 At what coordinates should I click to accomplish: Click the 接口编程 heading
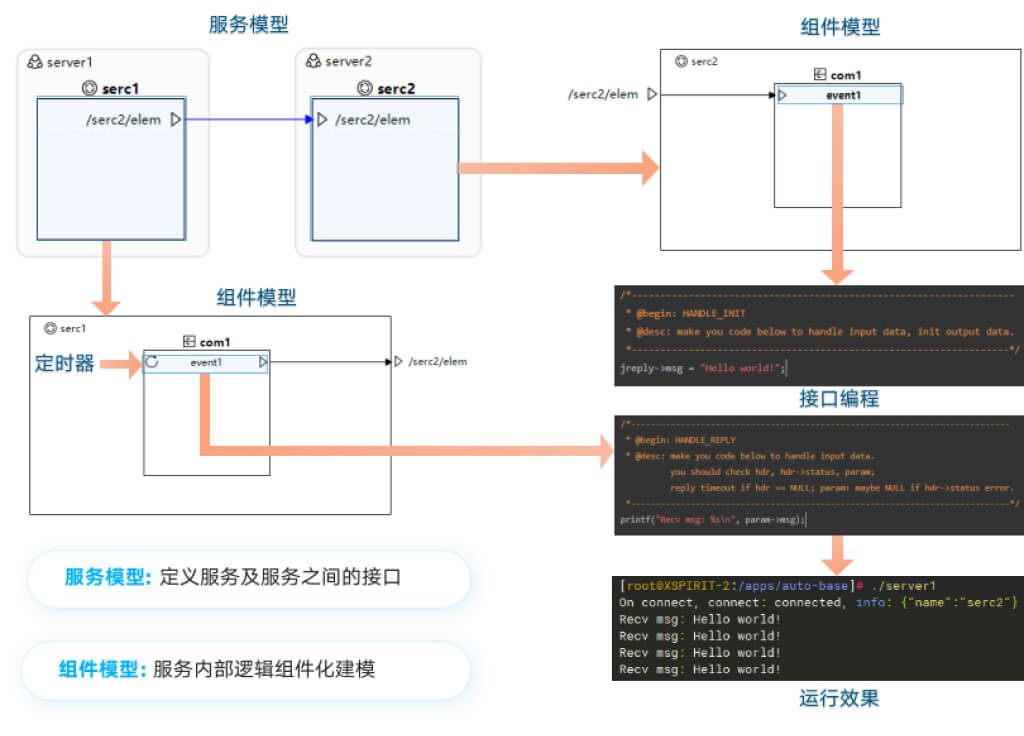point(839,398)
